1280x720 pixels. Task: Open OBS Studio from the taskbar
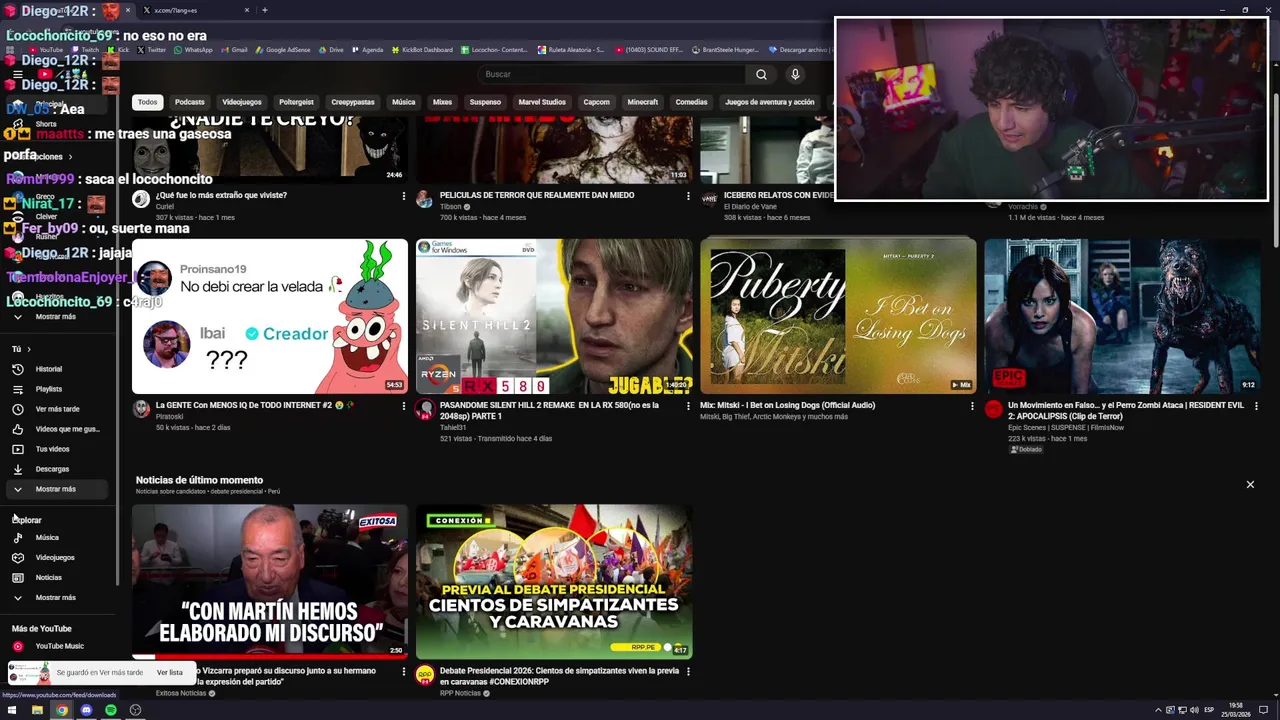click(135, 710)
